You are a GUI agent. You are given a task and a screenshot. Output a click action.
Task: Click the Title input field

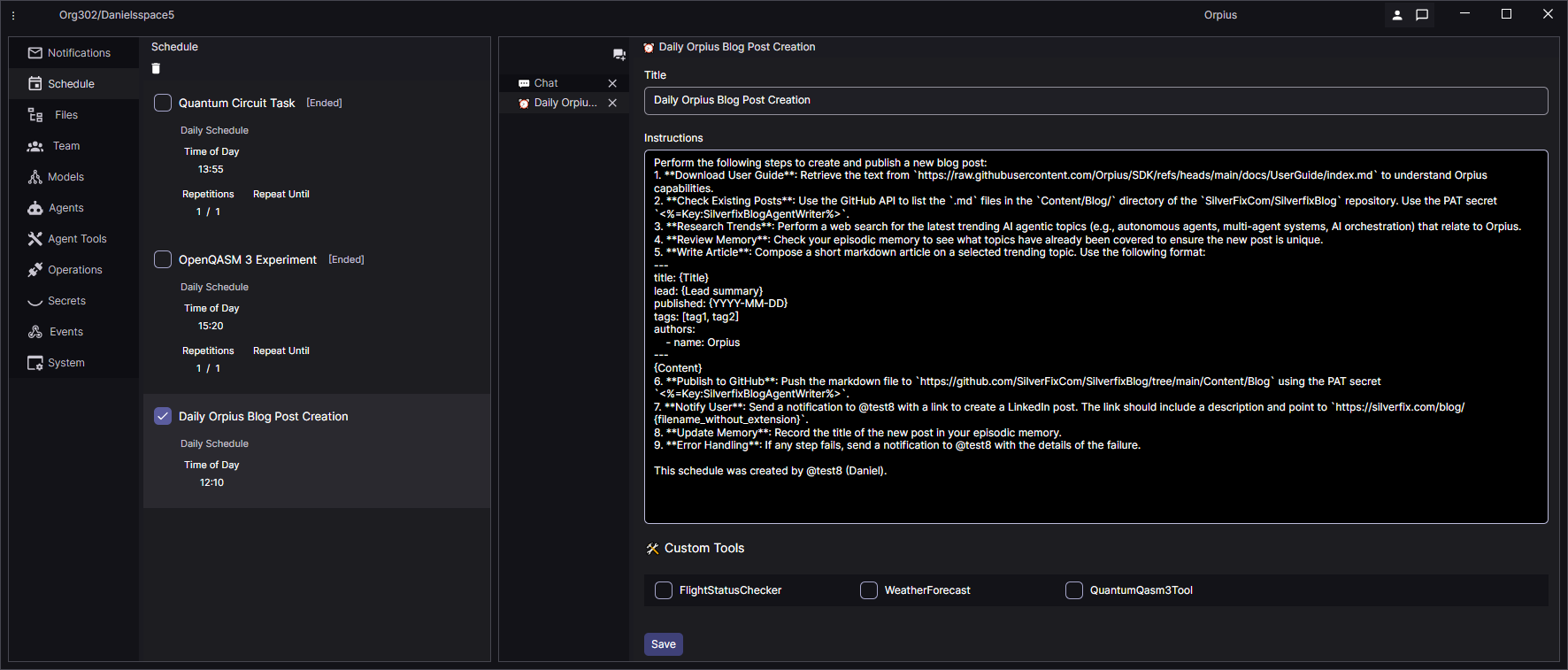click(x=1095, y=101)
